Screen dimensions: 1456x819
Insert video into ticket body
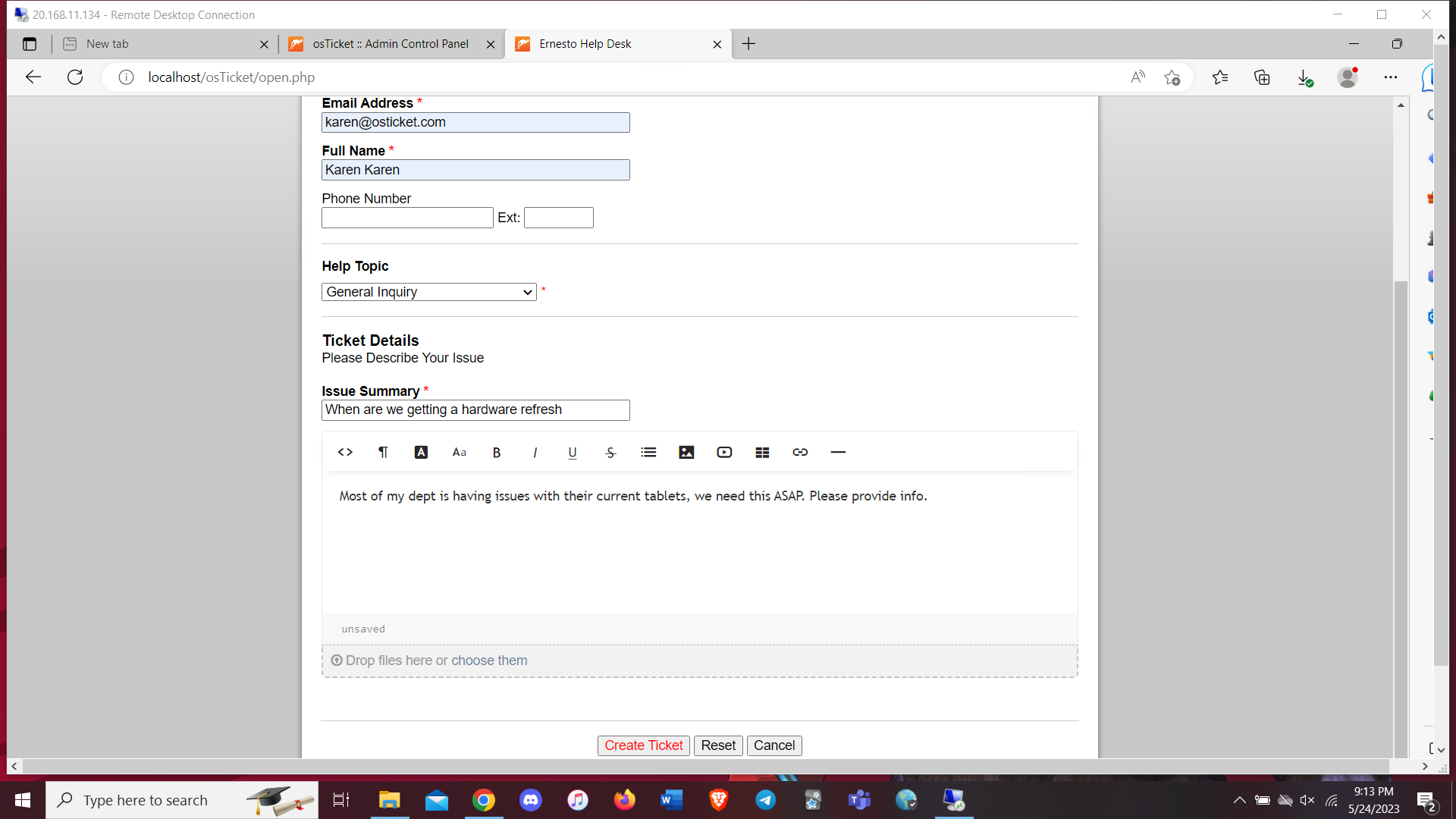(724, 452)
